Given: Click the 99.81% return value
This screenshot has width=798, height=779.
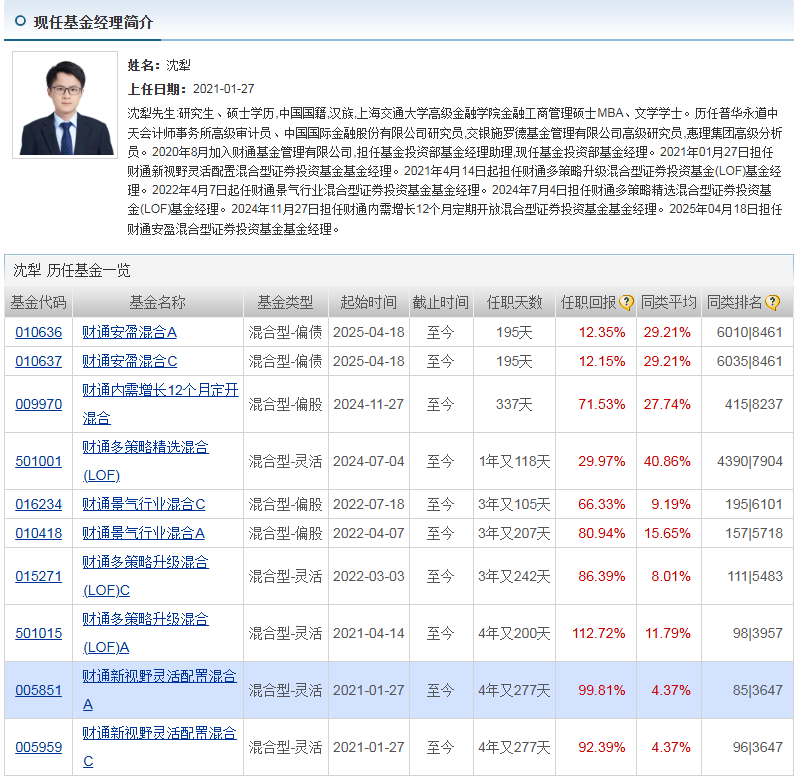Looking at the screenshot, I should [x=602, y=690].
